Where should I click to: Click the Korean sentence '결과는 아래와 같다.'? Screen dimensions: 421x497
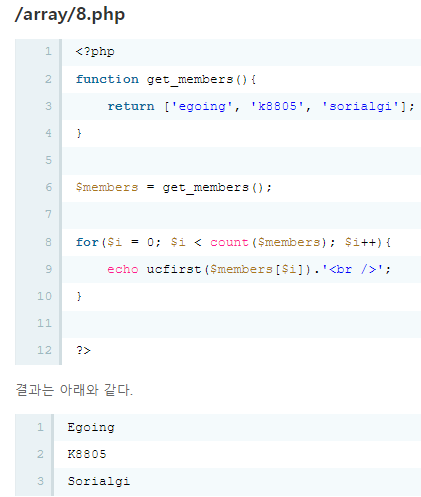coord(74,390)
